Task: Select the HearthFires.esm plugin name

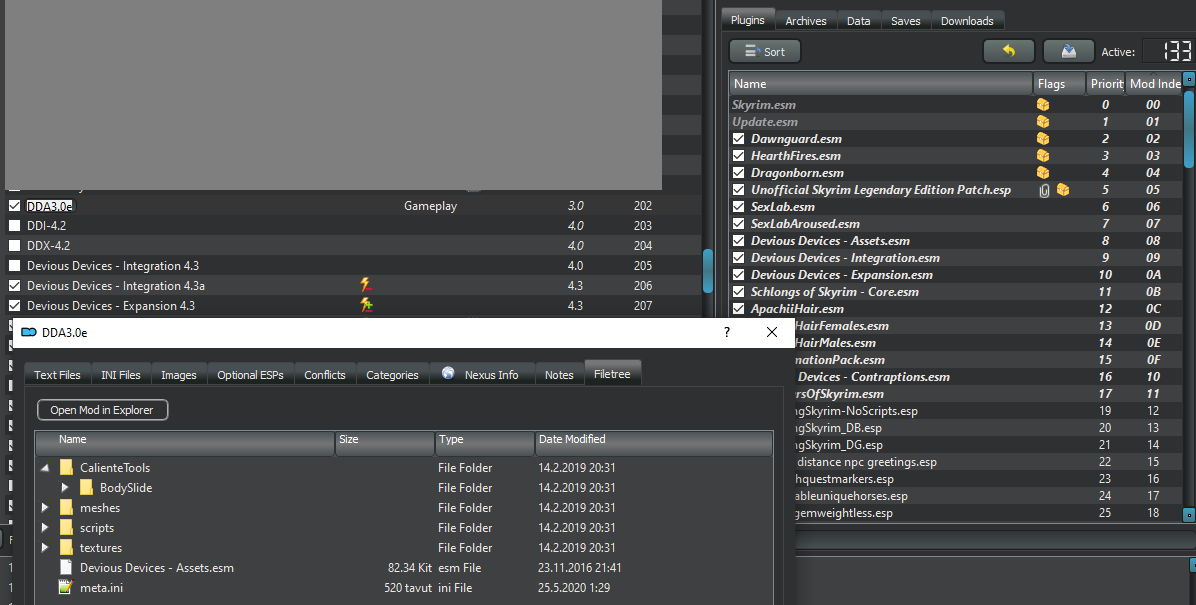Action: tap(796, 156)
